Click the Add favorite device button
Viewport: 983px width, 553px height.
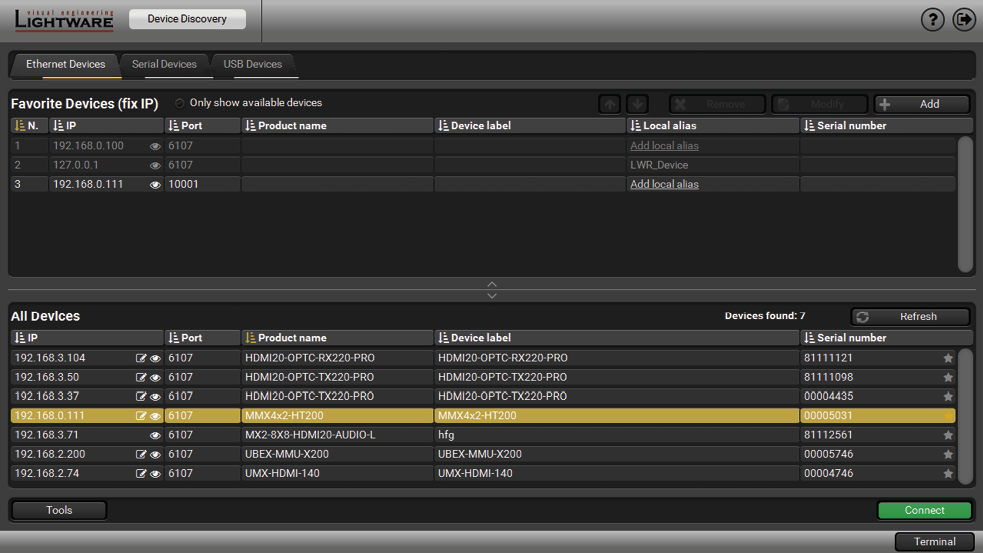coord(922,104)
